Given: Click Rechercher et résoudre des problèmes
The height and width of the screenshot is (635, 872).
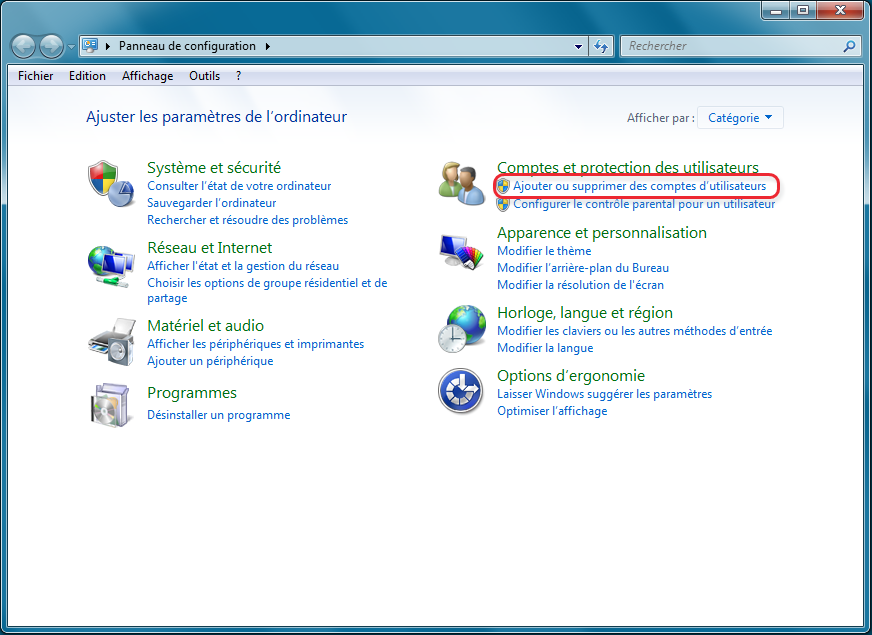Looking at the screenshot, I should click(247, 220).
